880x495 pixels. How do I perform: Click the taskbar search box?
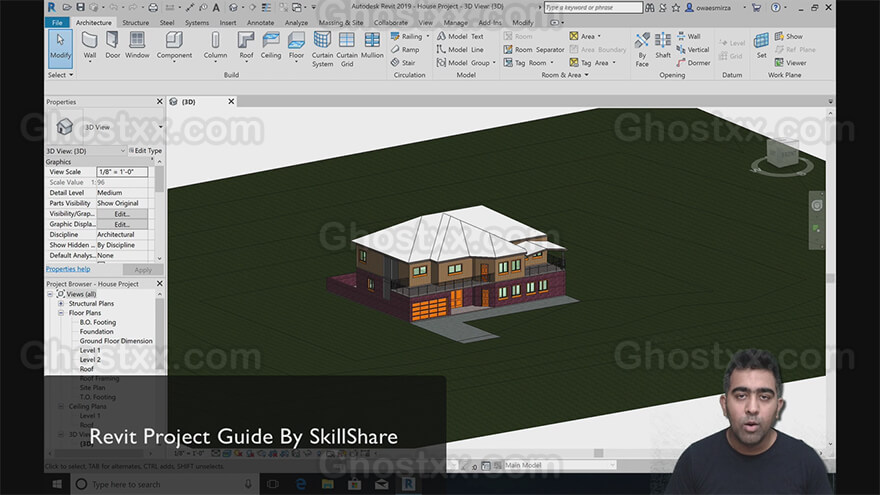click(164, 484)
